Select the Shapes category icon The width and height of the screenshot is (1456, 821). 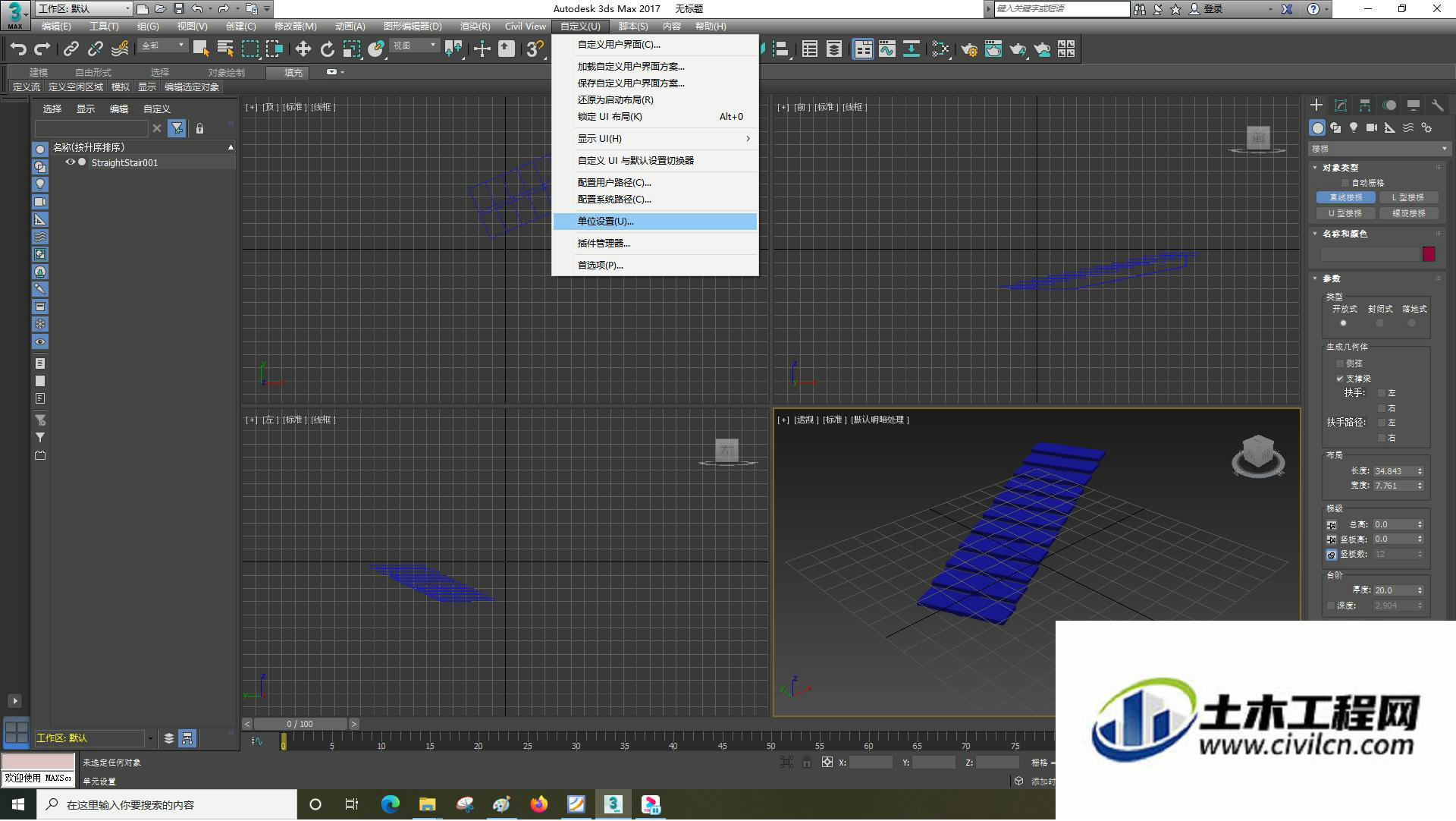pyautogui.click(x=1335, y=128)
